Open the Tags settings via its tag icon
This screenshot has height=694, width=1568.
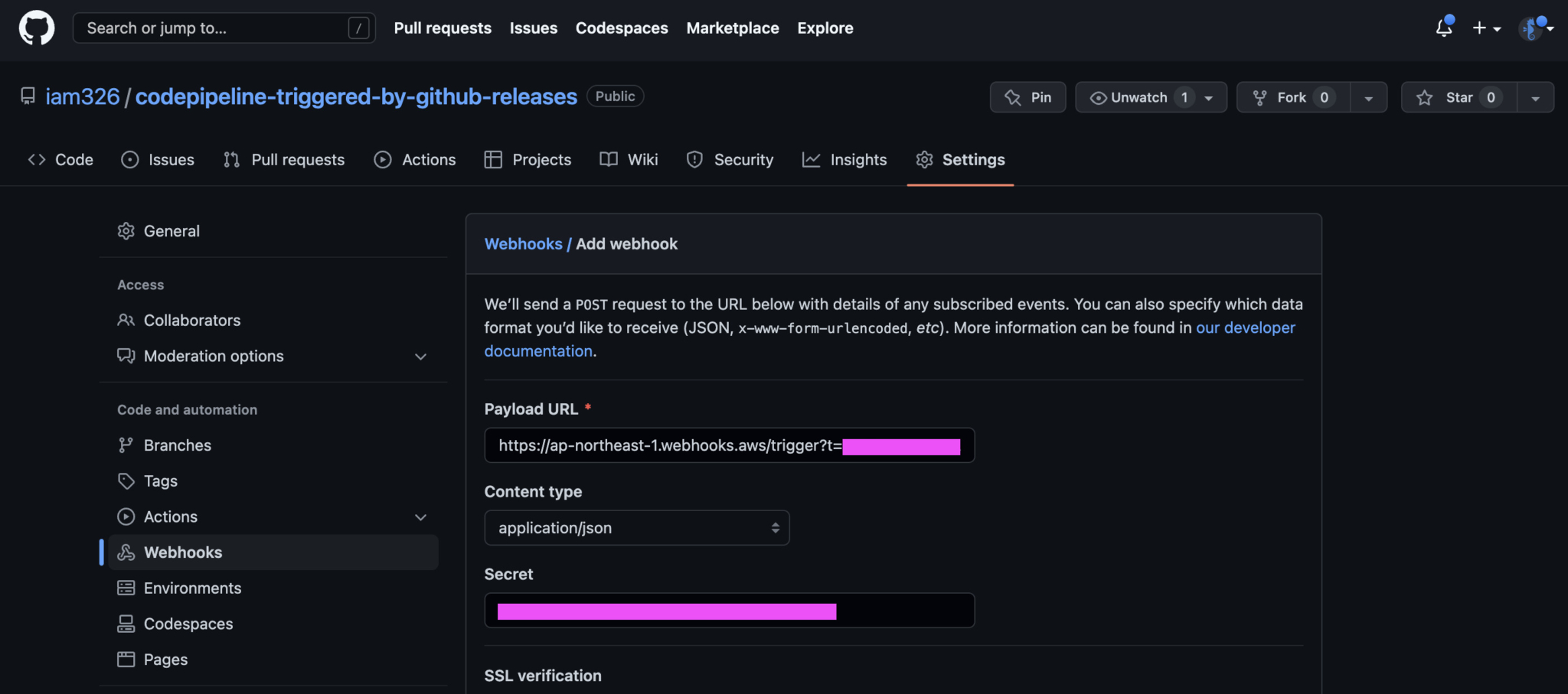126,481
